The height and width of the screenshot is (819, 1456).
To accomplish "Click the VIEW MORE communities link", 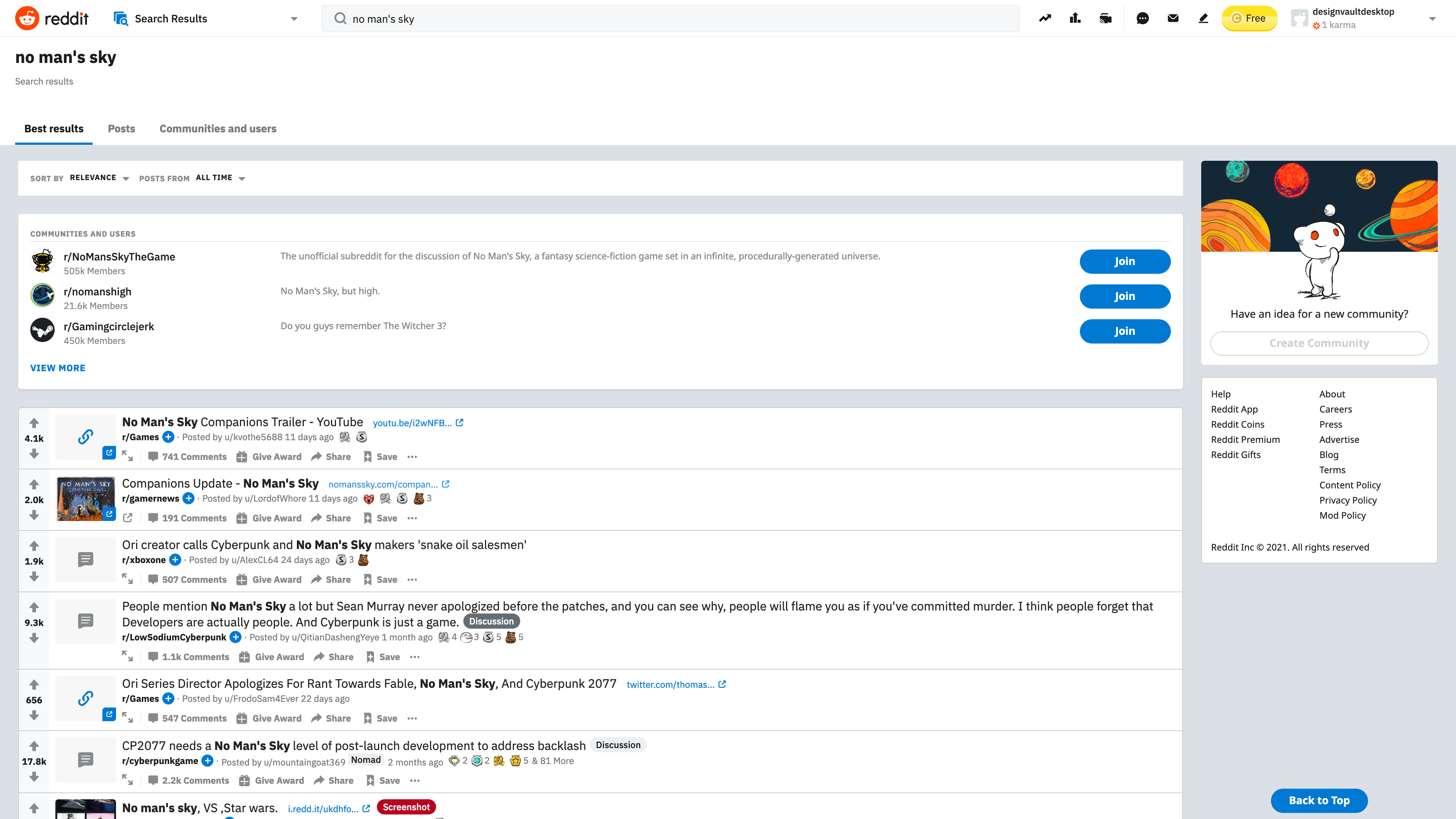I will click(58, 368).
